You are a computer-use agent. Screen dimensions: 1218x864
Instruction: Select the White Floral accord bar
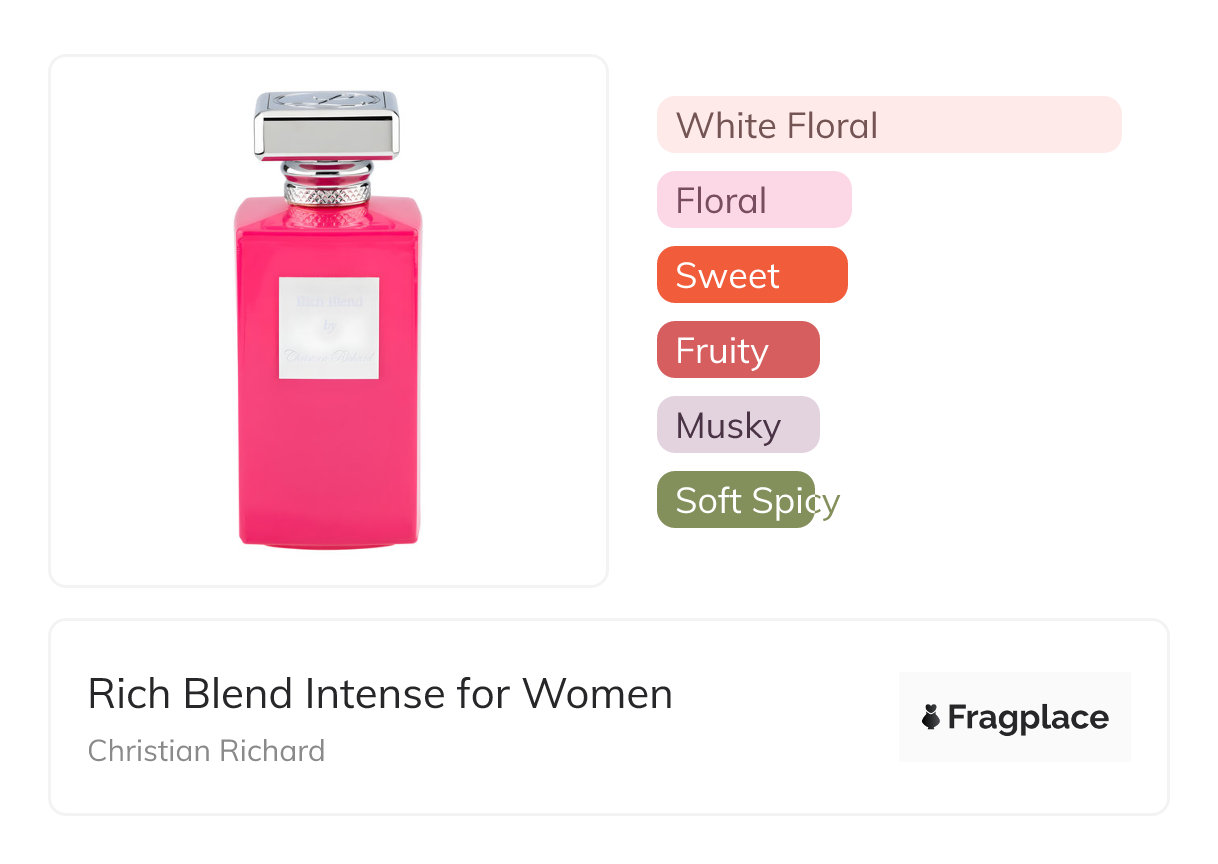tap(888, 125)
